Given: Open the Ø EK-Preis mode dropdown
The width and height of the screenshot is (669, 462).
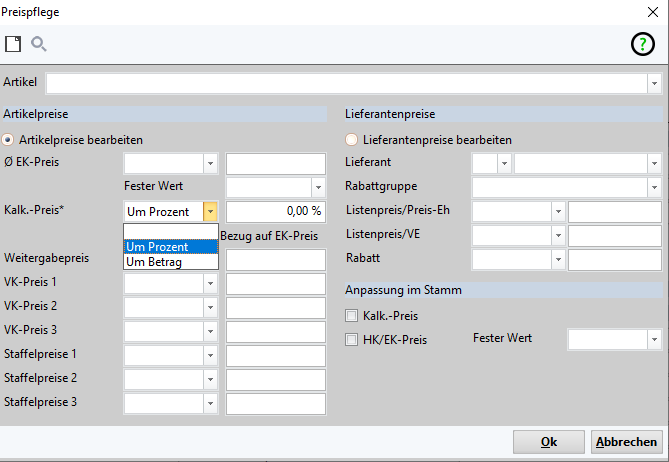Looking at the screenshot, I should coord(210,164).
